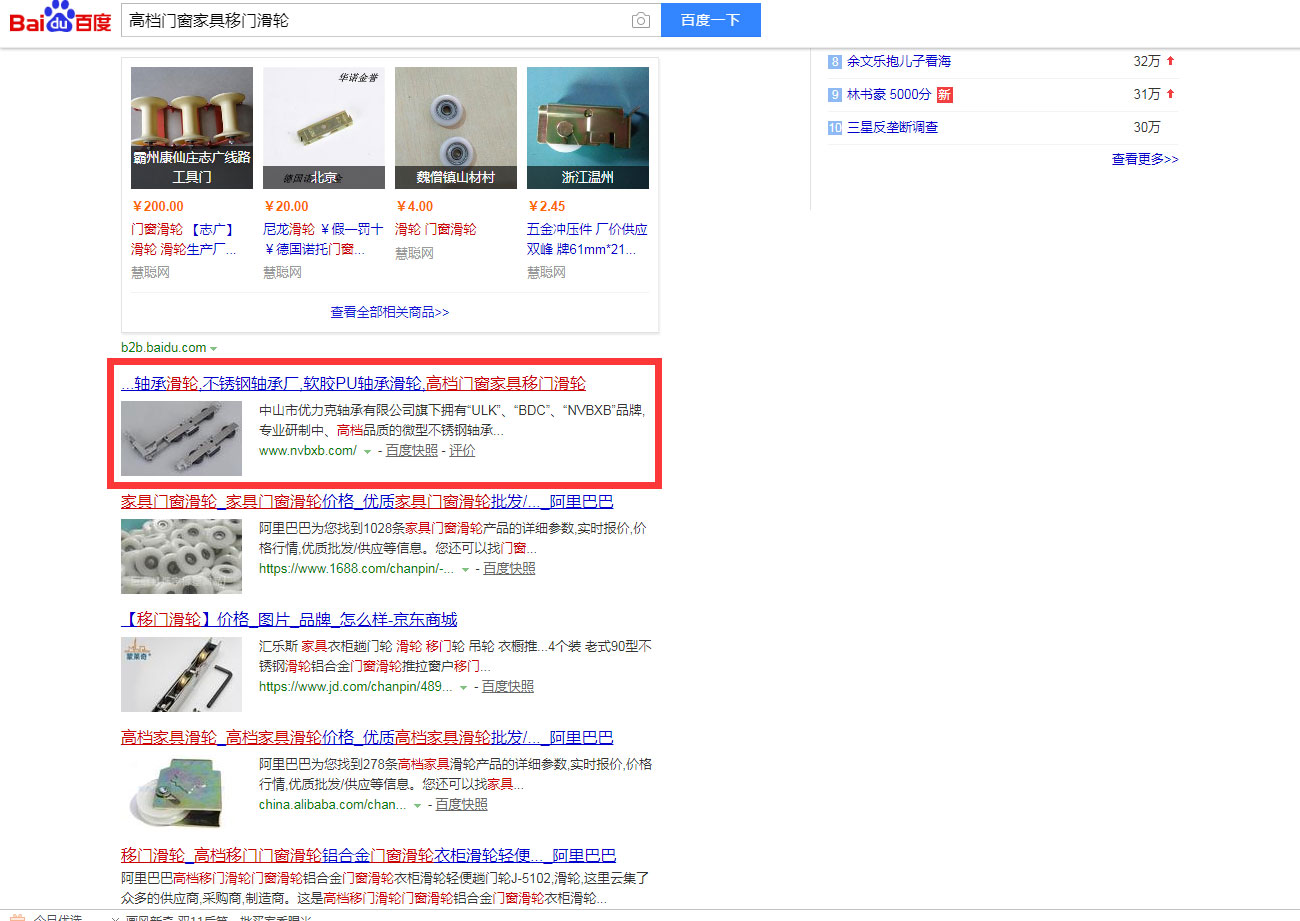
Task: Expand the b2b.baidu.com dropdown arrow
Action: coord(214,349)
